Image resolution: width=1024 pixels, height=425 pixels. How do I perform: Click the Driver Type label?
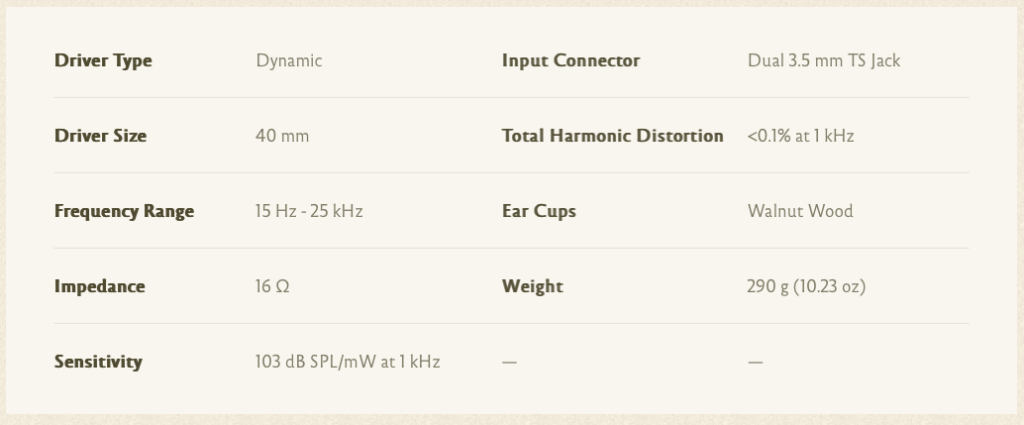point(103,60)
